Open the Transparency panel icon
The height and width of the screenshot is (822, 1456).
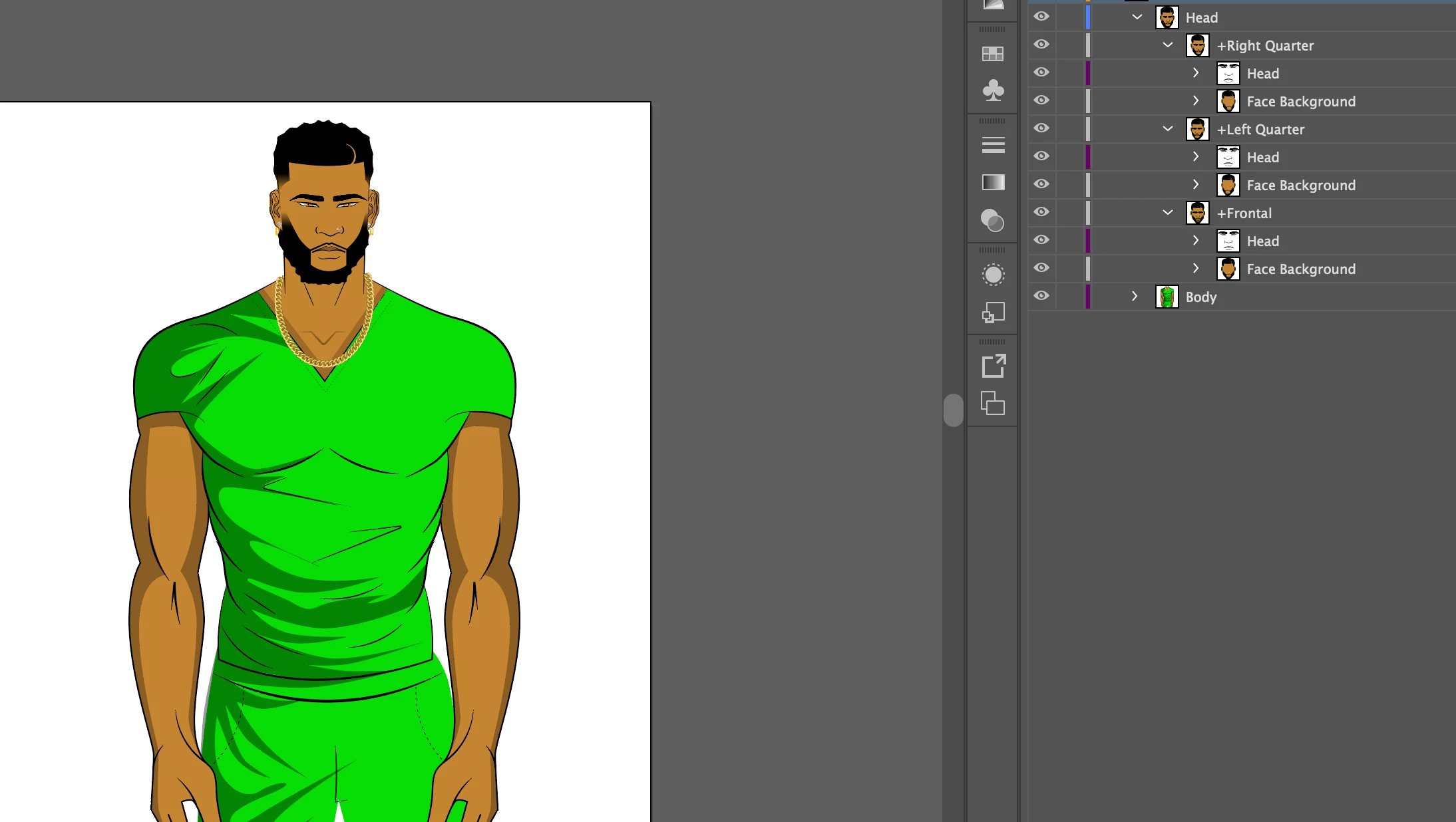point(993,221)
